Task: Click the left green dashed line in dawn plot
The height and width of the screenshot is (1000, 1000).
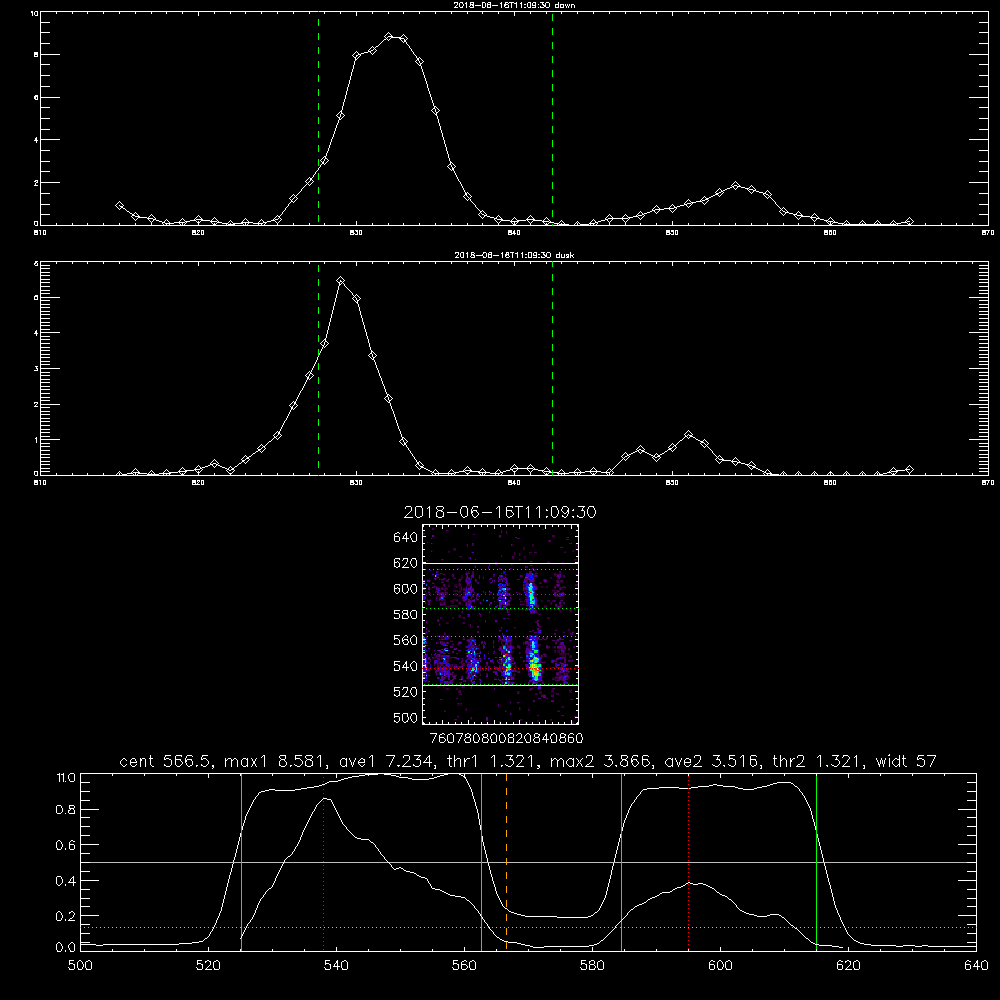Action: (x=318, y=118)
